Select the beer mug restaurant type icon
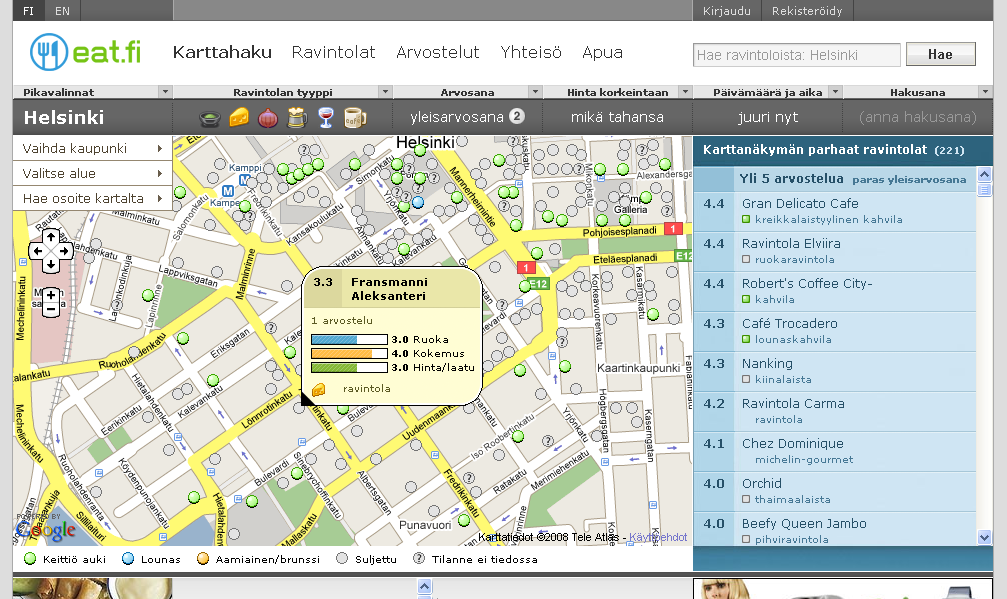1007x599 pixels. click(x=297, y=117)
